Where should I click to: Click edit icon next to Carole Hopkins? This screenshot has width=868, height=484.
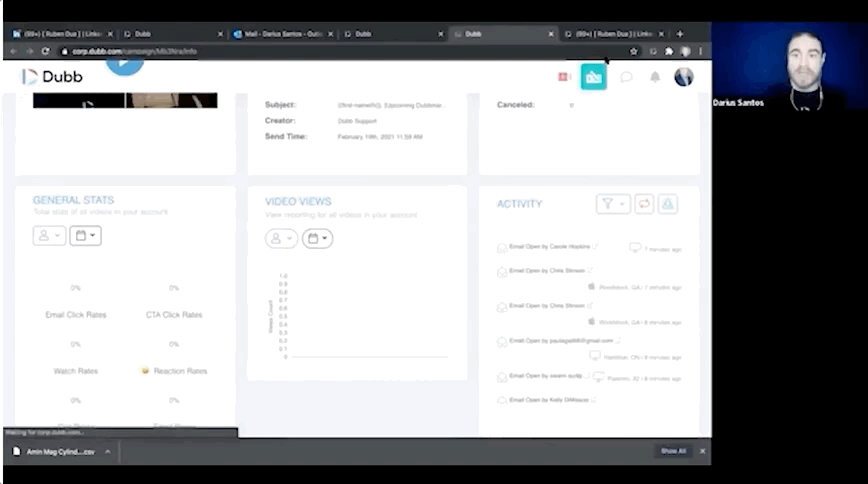click(595, 246)
